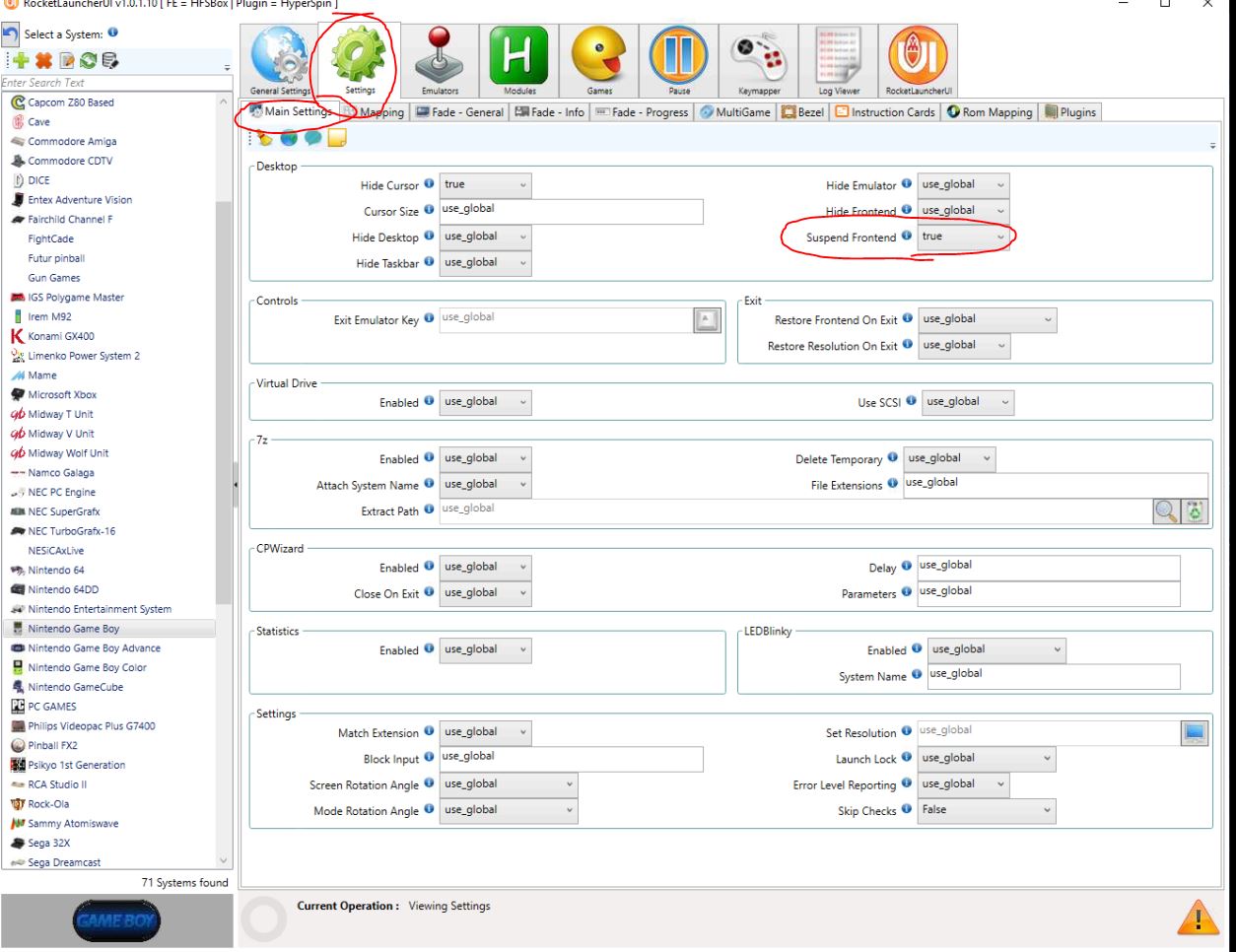
Task: Select Nintendo 64 in the system list
Action: [56, 571]
